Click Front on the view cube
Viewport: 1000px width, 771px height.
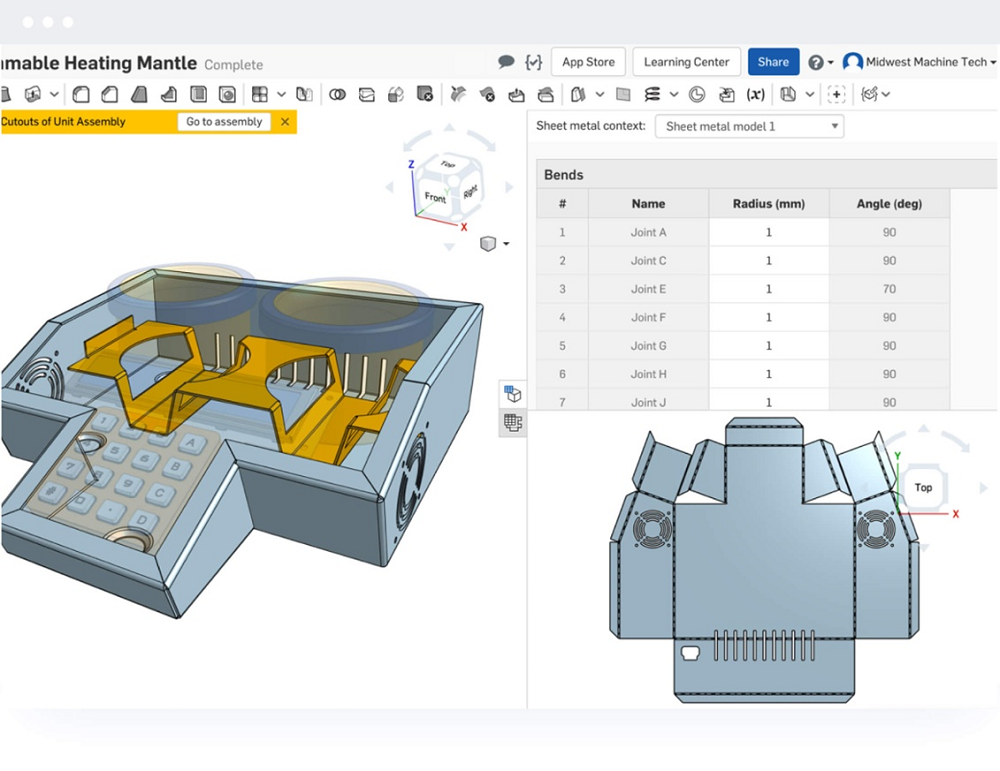pos(434,197)
